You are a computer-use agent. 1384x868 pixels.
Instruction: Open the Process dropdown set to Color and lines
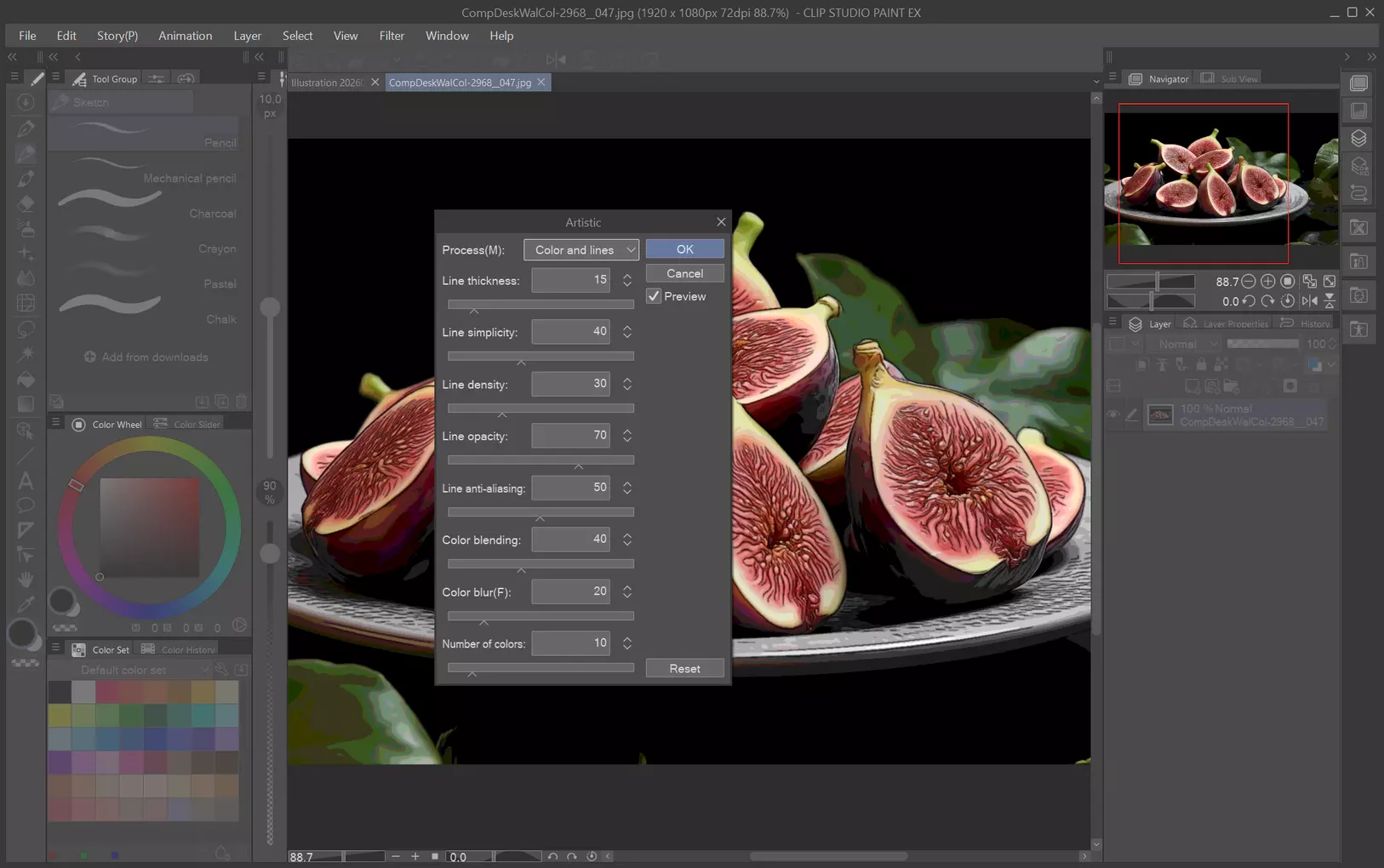pos(581,249)
